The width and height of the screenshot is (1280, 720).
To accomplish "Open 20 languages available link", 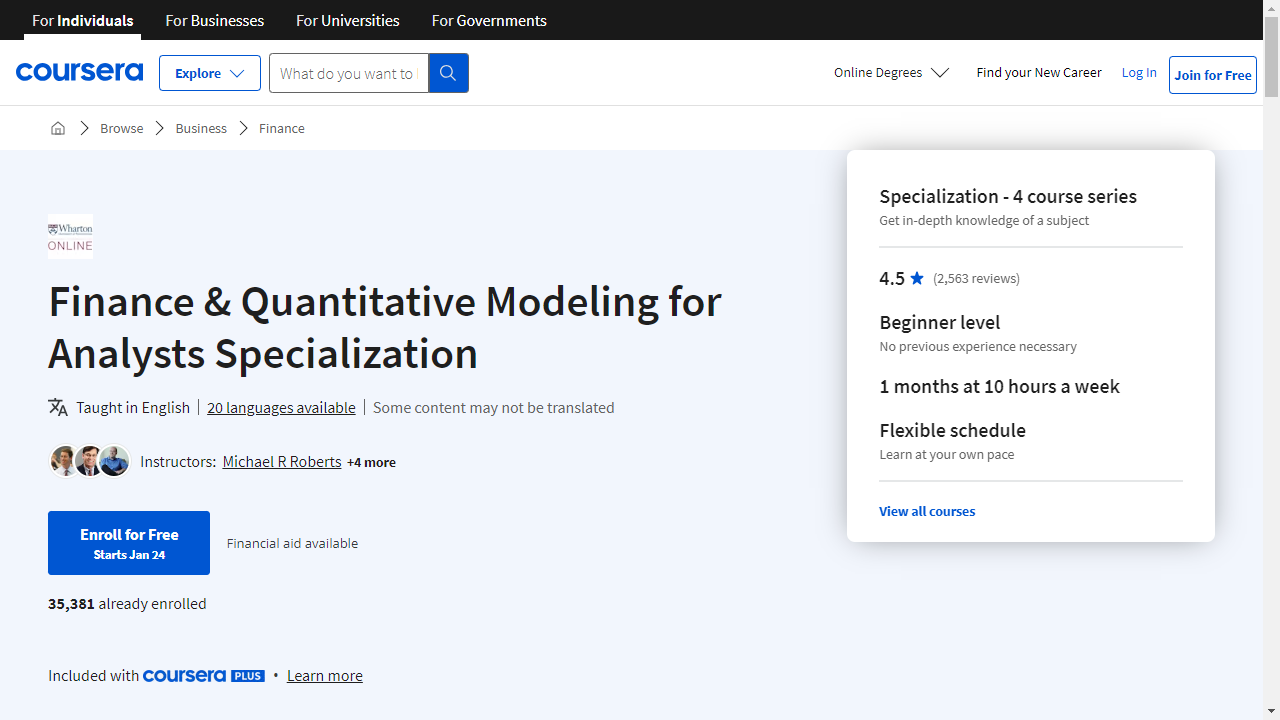I will pos(281,407).
